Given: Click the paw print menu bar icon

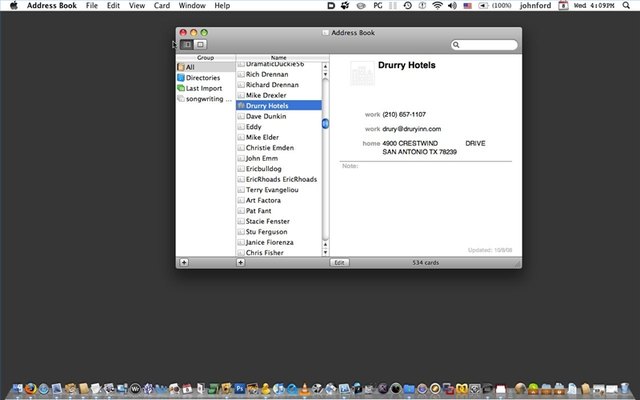Looking at the screenshot, I should pyautogui.click(x=345, y=5).
